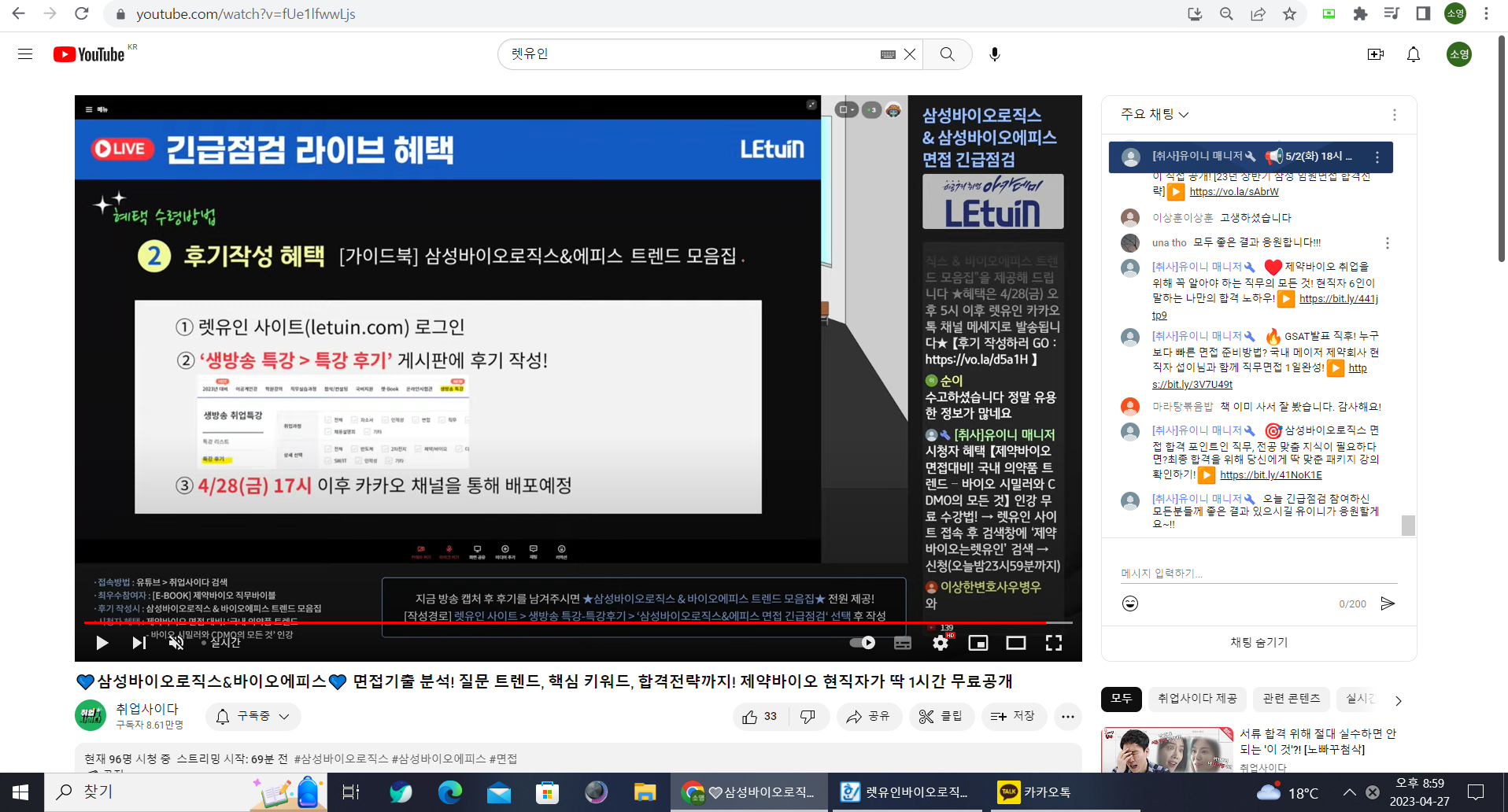Click the voice search microphone icon
Screen dimensions: 1508x812
[x=995, y=54]
